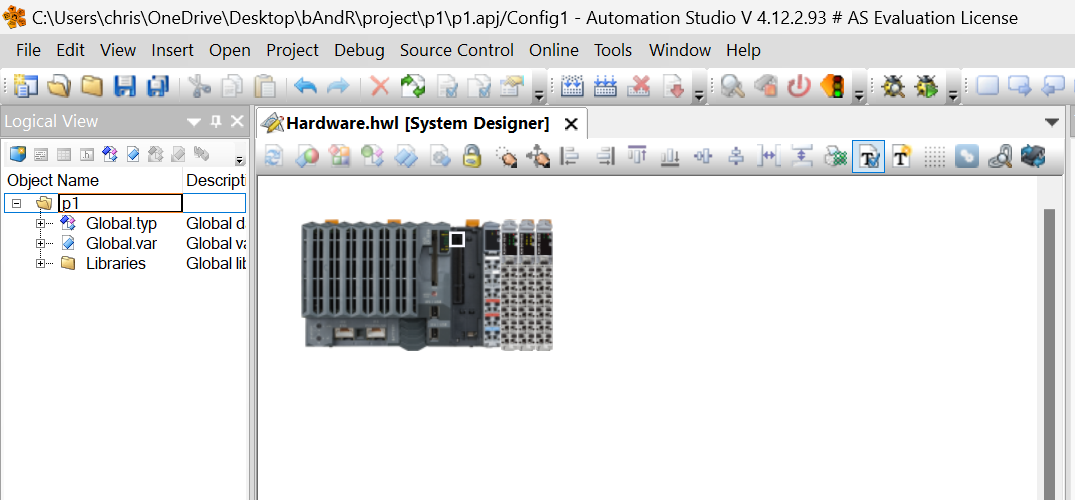1075x500 pixels.
Task: Expand the Global.typ tree node
Action: point(40,224)
